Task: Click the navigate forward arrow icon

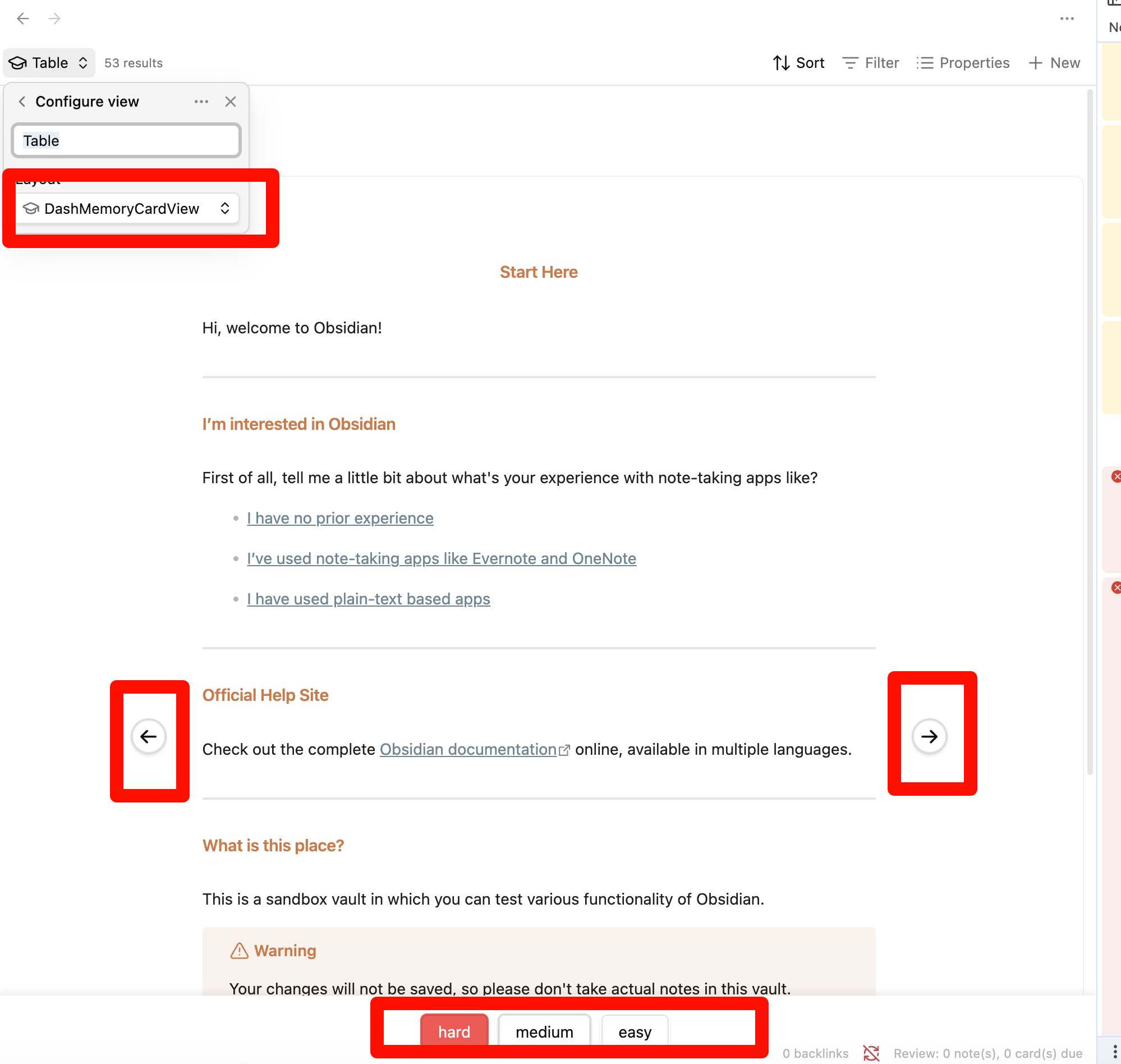Action: point(54,19)
